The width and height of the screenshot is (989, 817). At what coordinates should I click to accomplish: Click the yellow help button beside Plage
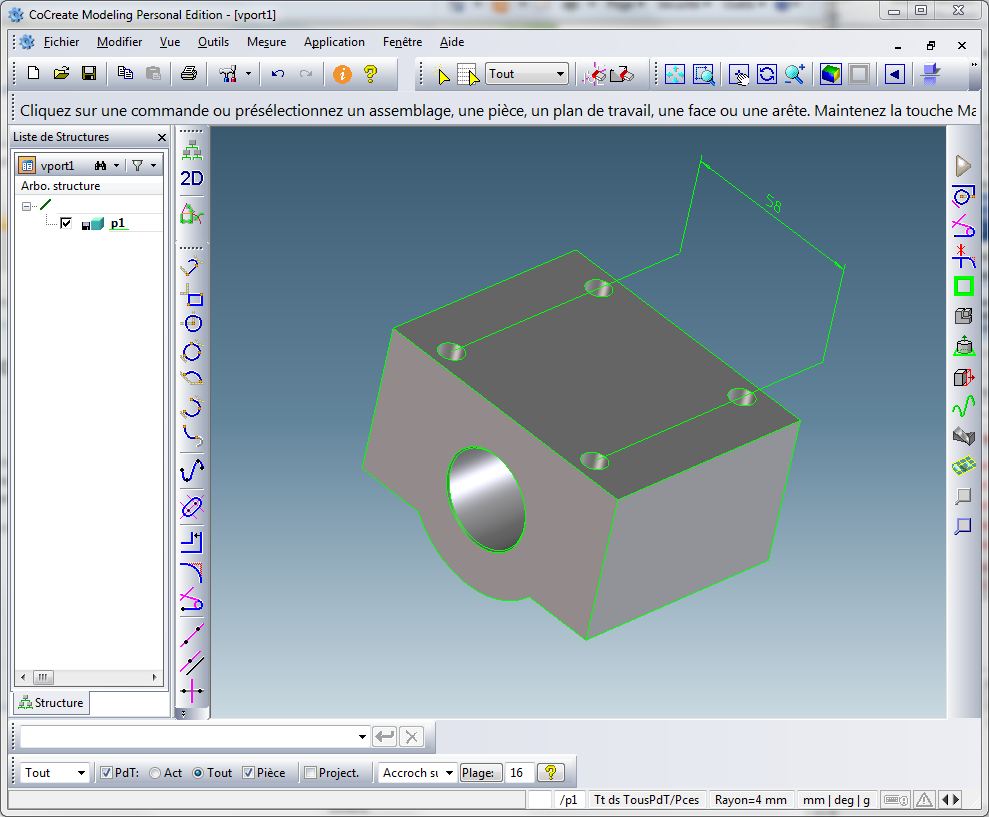coord(551,772)
